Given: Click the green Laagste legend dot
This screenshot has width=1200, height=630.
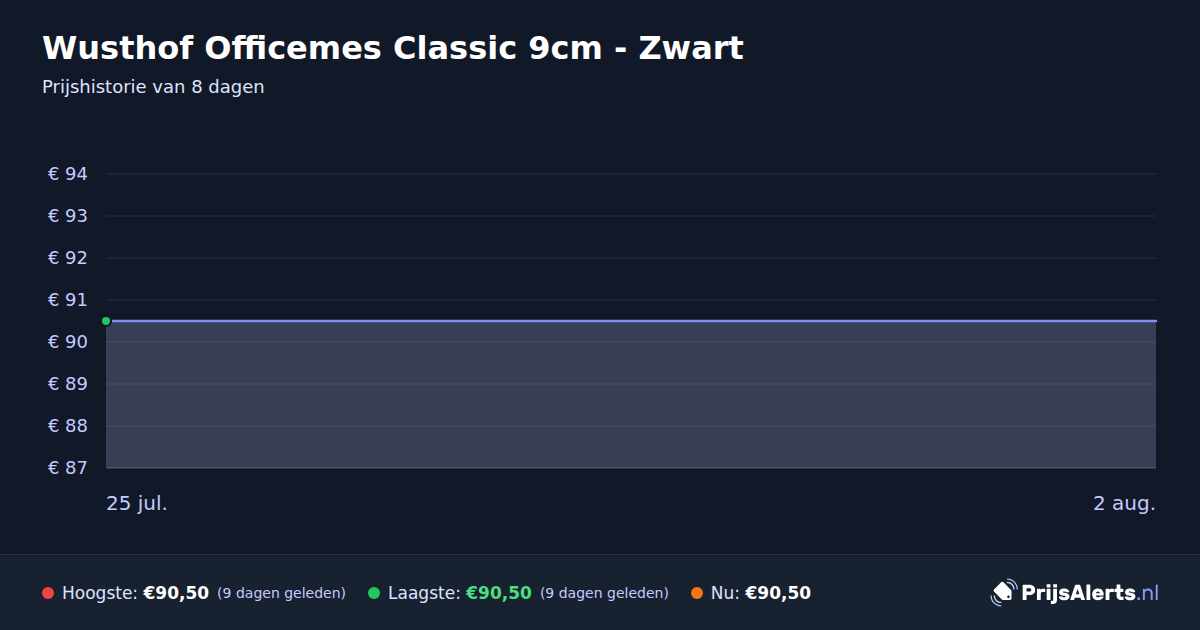Looking at the screenshot, I should point(374,593).
